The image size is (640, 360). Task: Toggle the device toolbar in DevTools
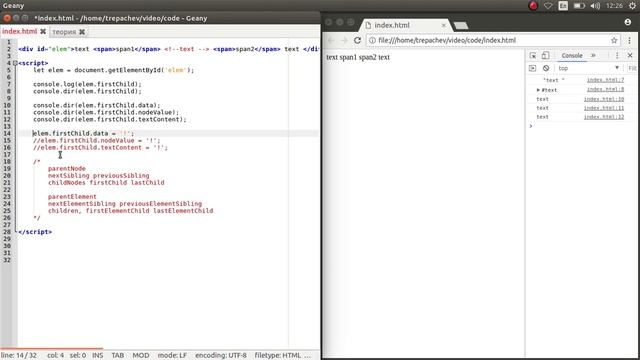[x=545, y=56]
